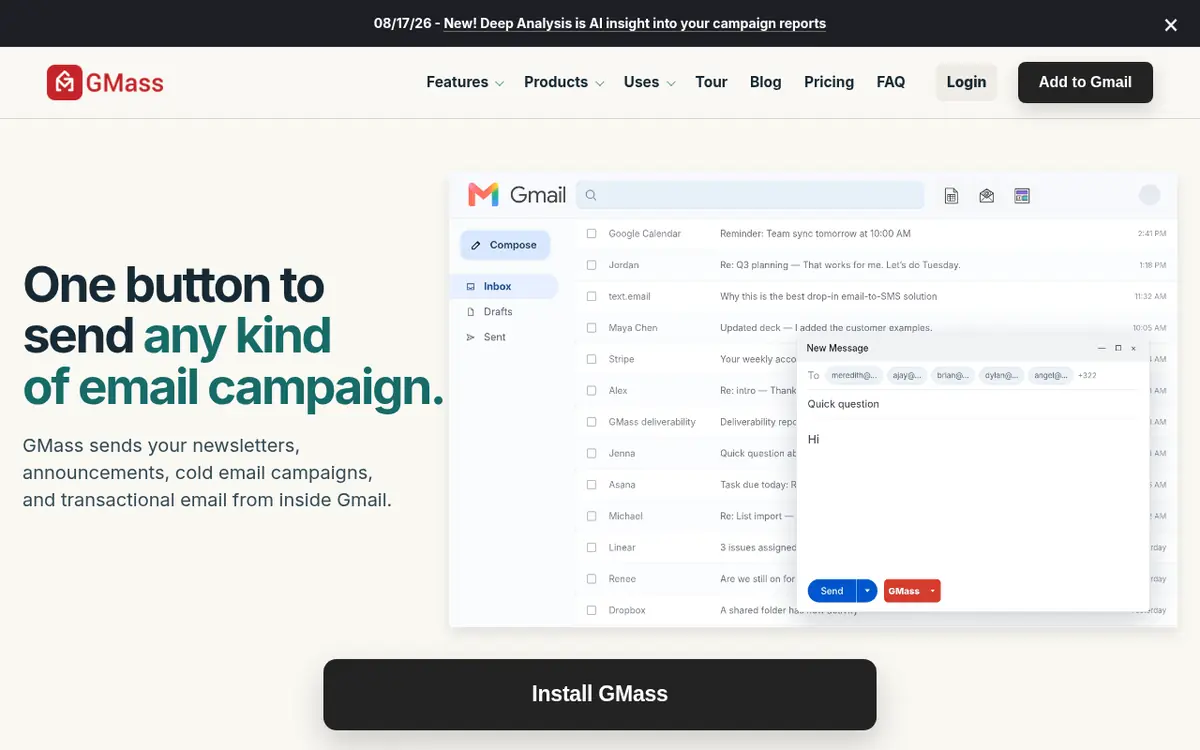Select the checkbox beside Alex
This screenshot has height=750, width=1200.
point(591,391)
